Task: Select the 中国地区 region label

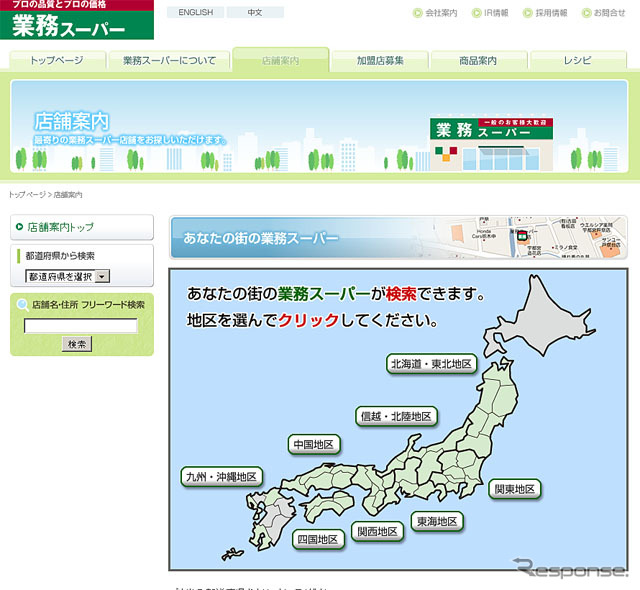Action: tap(314, 444)
